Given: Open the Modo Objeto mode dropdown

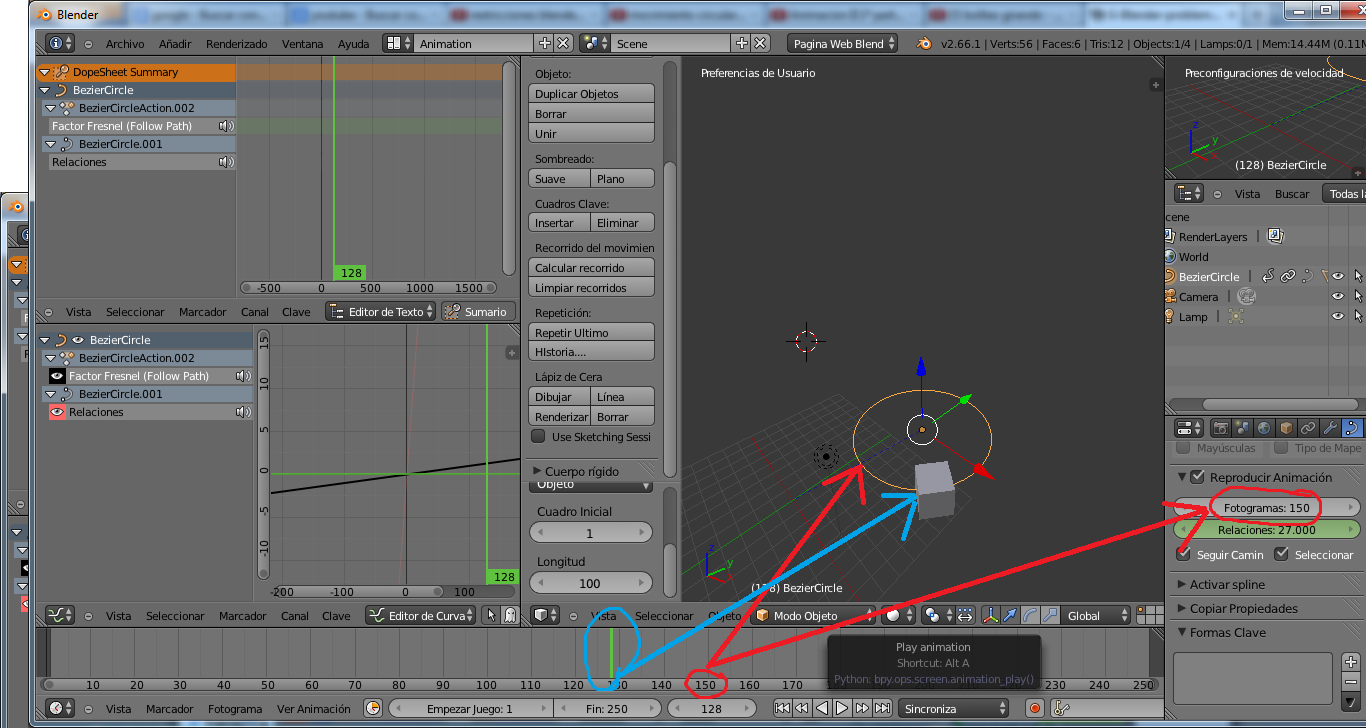Looking at the screenshot, I should 812,616.
